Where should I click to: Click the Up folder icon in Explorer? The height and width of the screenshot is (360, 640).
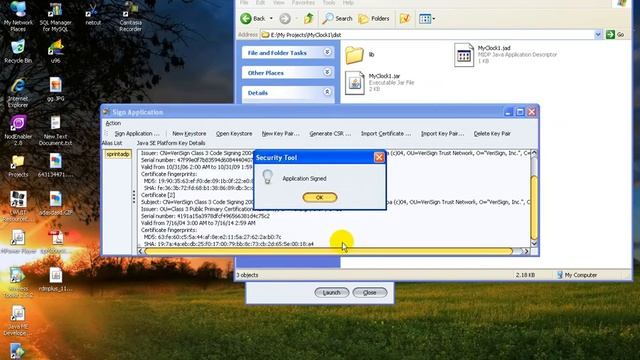click(309, 18)
